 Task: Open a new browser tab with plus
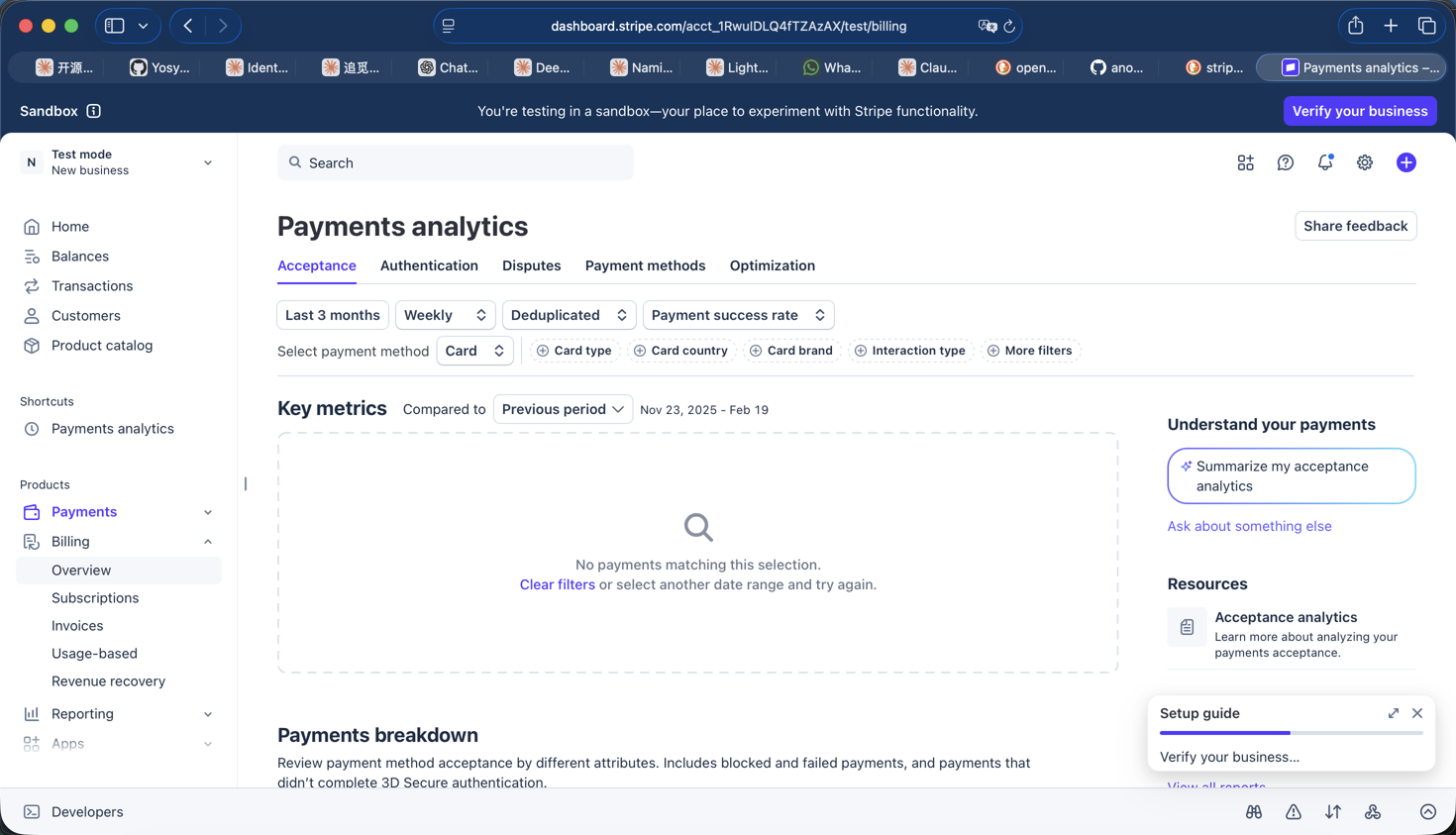coord(1391,26)
